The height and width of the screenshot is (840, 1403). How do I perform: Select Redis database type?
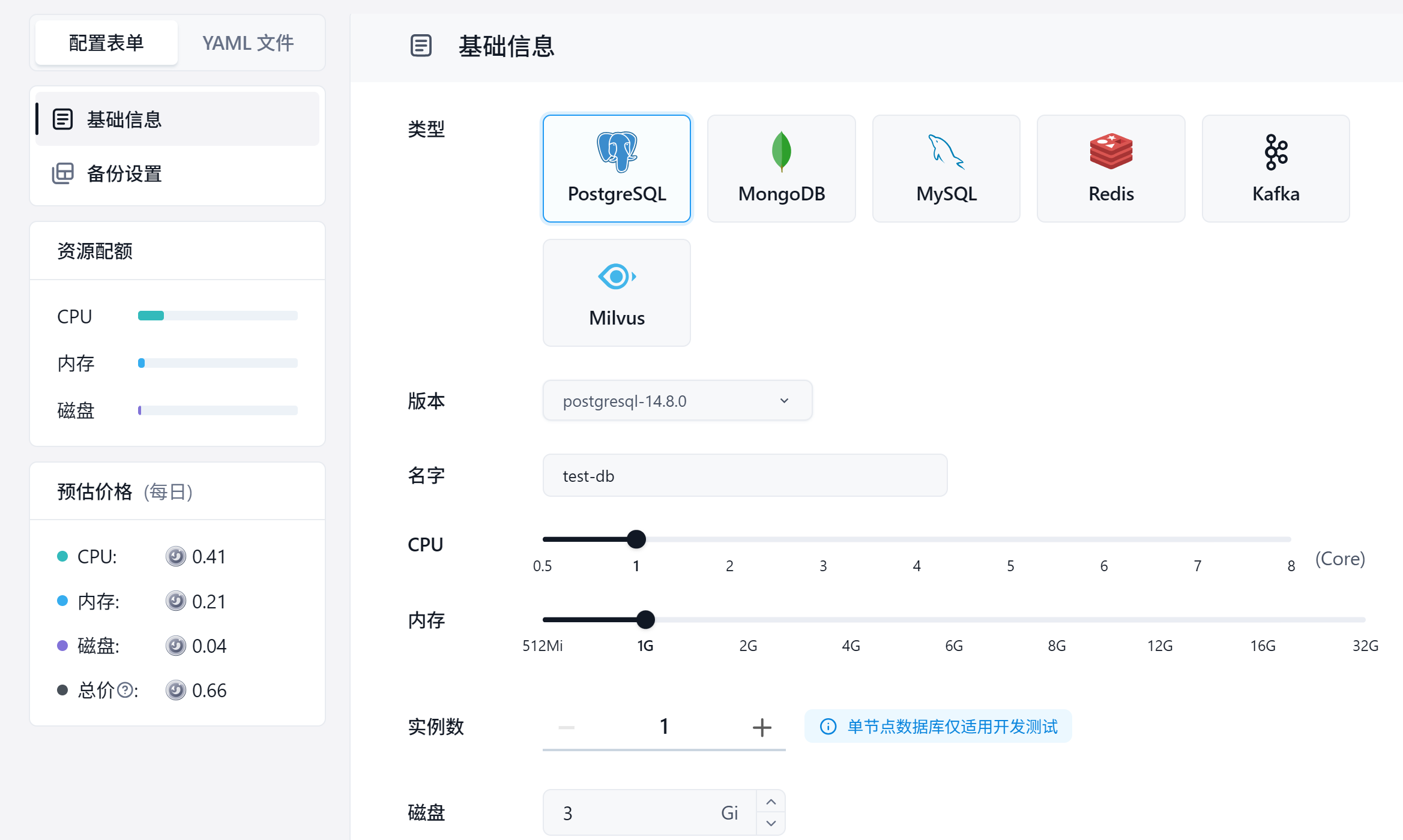(1111, 169)
